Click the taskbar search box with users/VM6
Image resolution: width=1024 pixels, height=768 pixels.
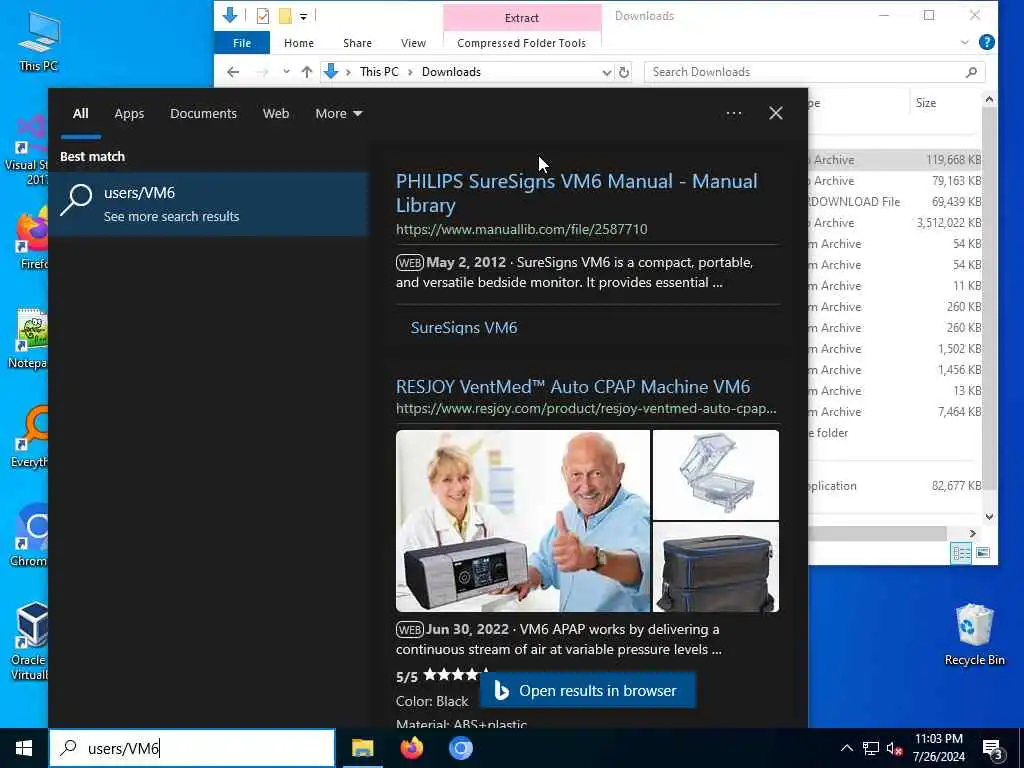[192, 748]
